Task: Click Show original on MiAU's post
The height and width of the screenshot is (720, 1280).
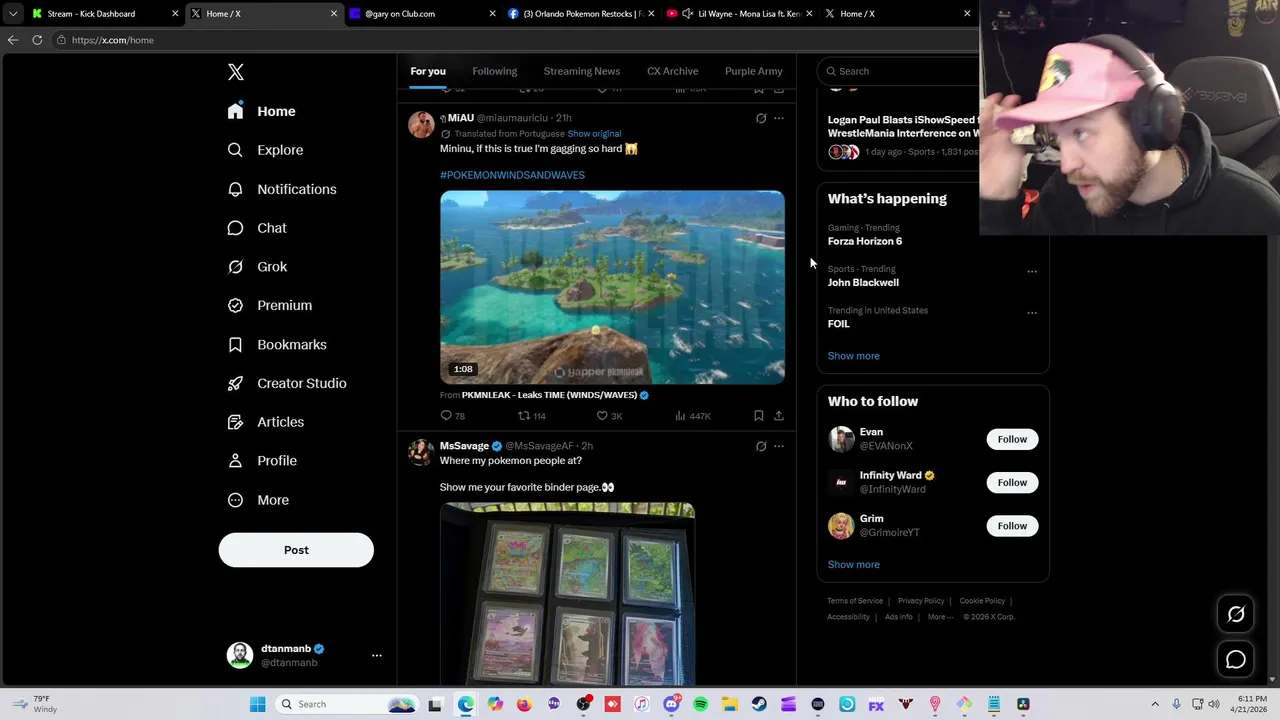Action: [x=594, y=133]
